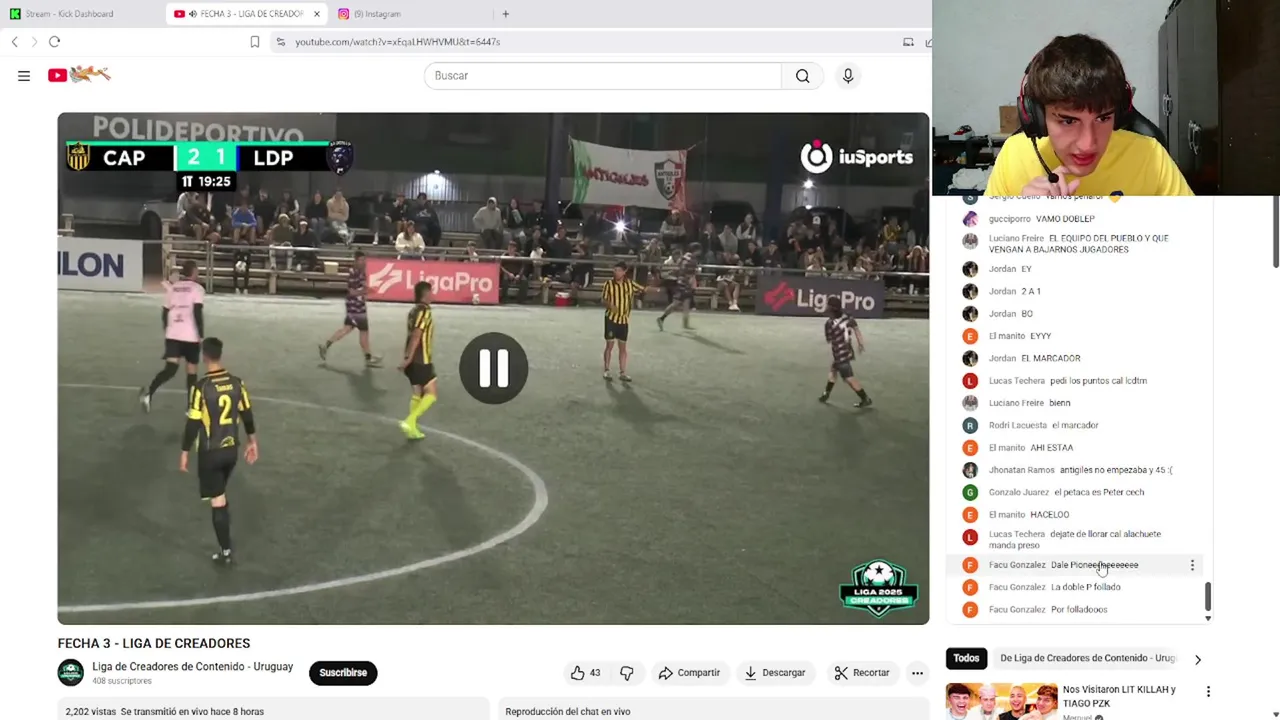Click El manito HACELOO message
1280x720 pixels.
click(1029, 515)
